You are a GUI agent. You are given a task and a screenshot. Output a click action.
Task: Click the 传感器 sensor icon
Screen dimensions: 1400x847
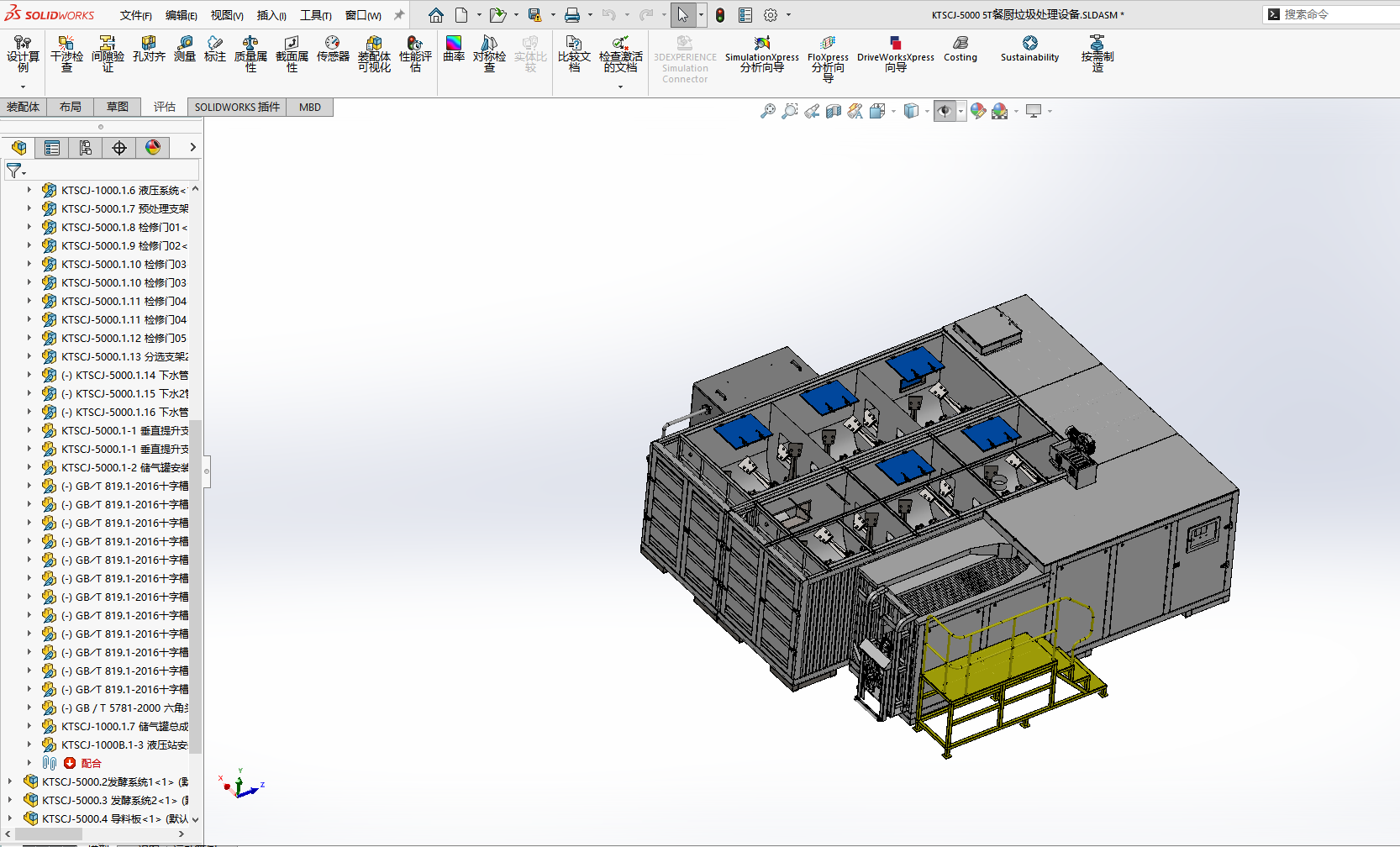333,49
